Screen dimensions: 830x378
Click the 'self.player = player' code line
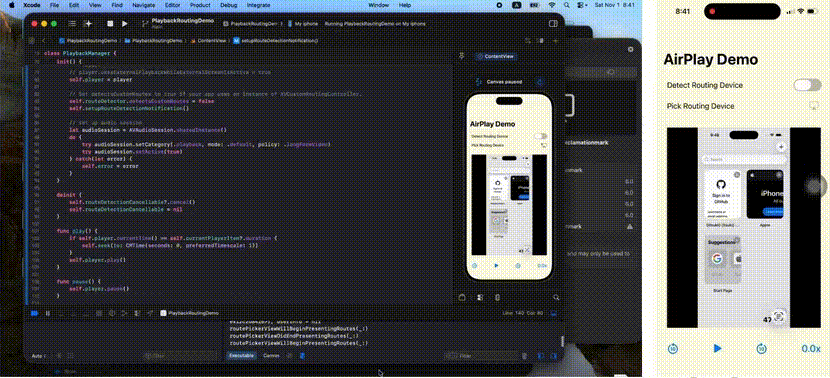[x=101, y=79]
